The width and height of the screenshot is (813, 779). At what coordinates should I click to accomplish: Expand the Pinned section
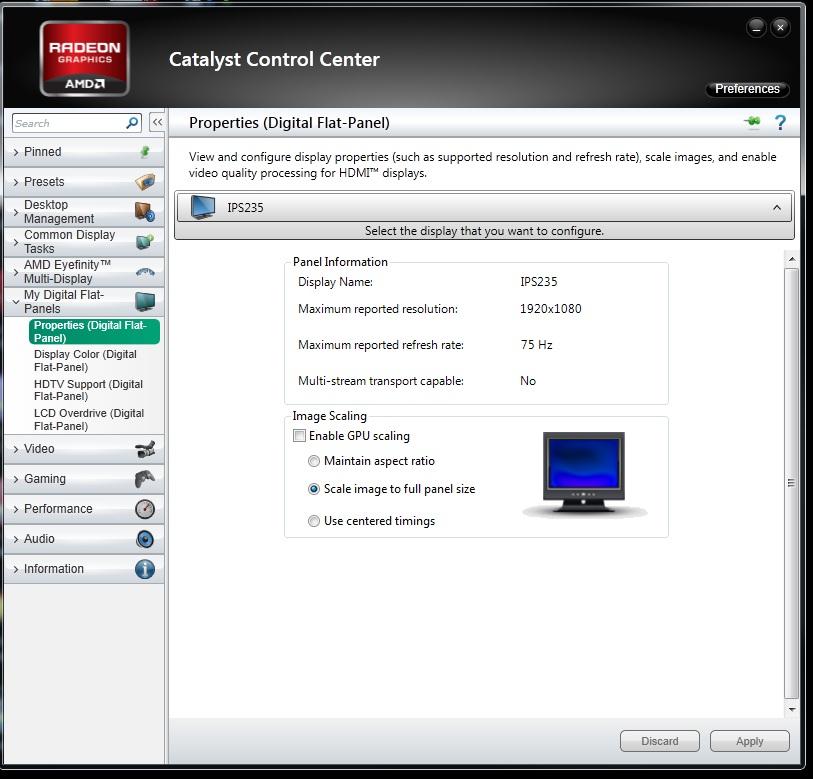(x=84, y=152)
